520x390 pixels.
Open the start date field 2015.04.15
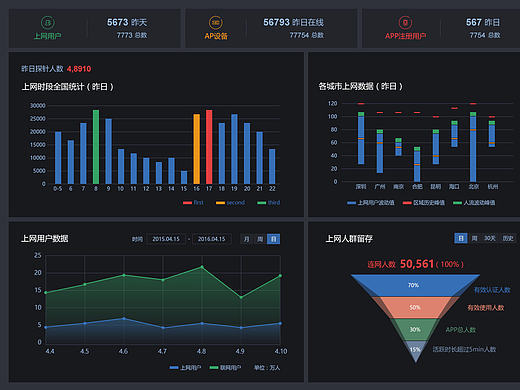tap(166, 239)
